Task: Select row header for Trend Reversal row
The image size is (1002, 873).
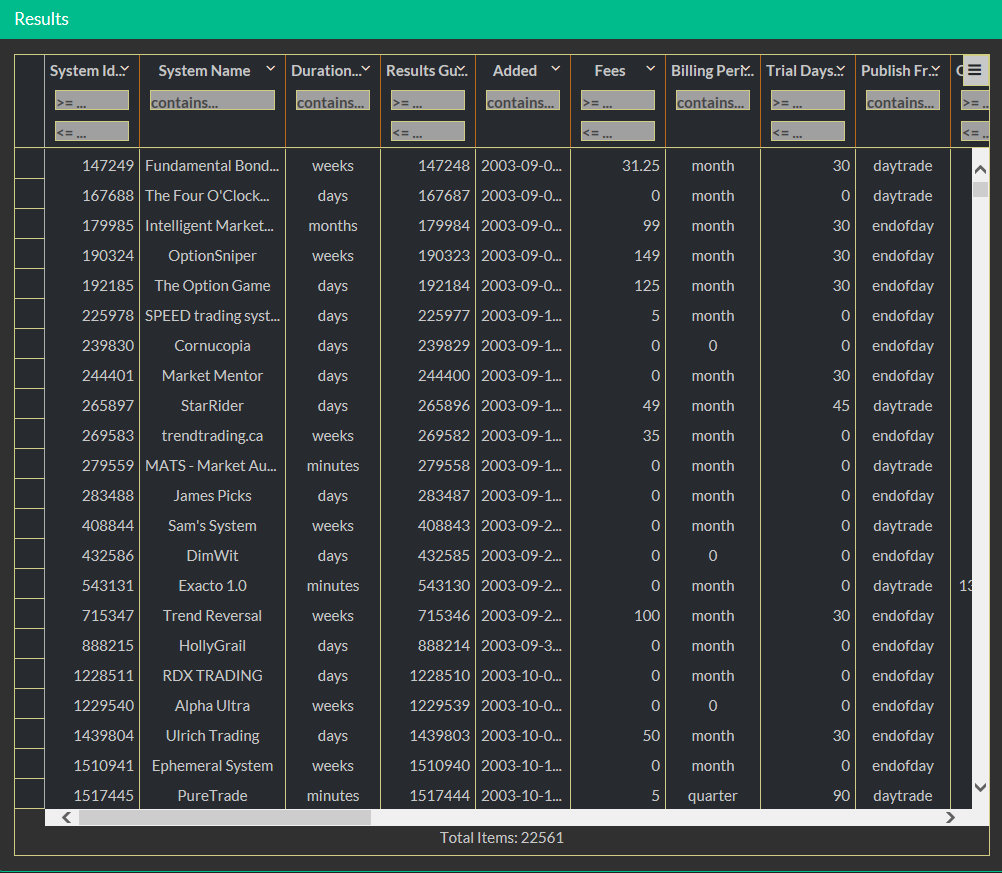Action: [29, 614]
